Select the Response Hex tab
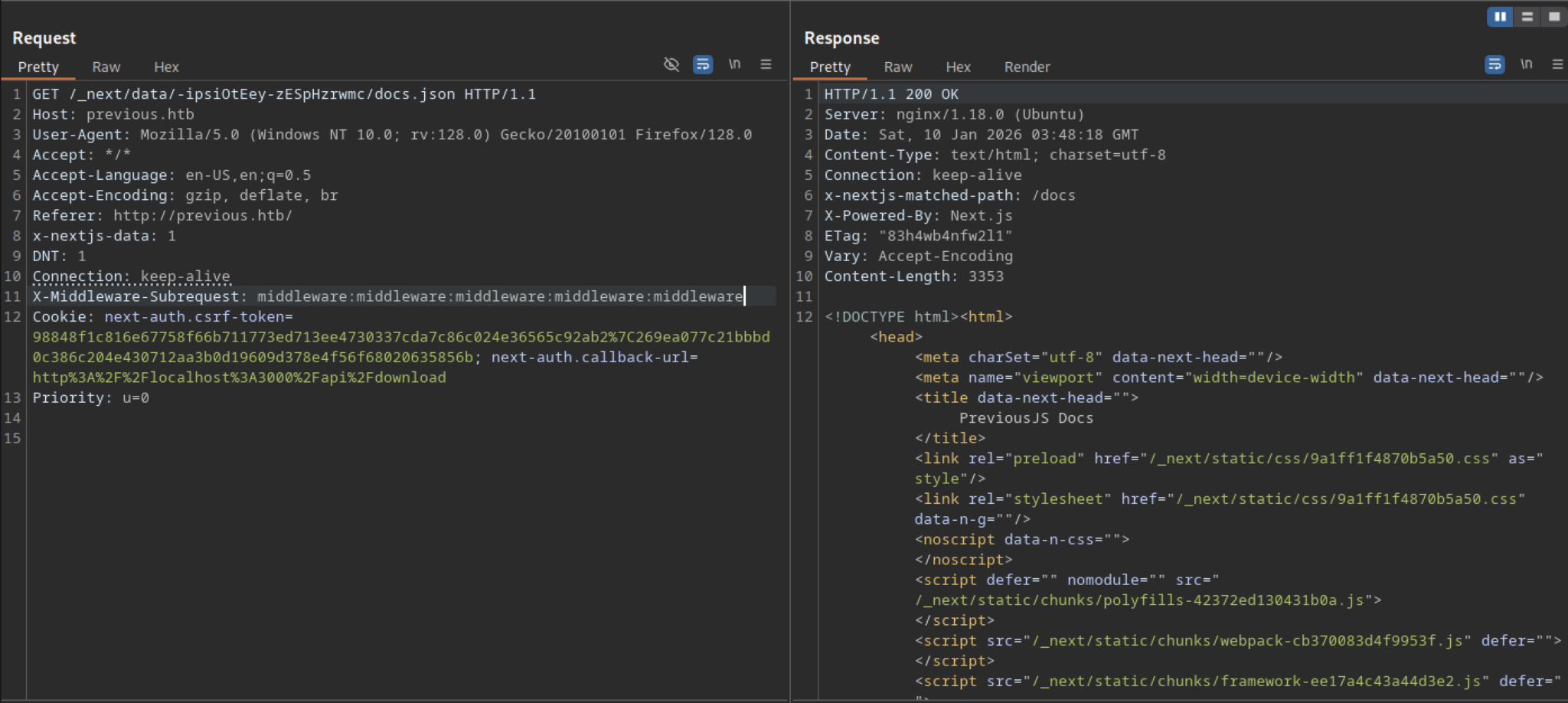 (958, 67)
